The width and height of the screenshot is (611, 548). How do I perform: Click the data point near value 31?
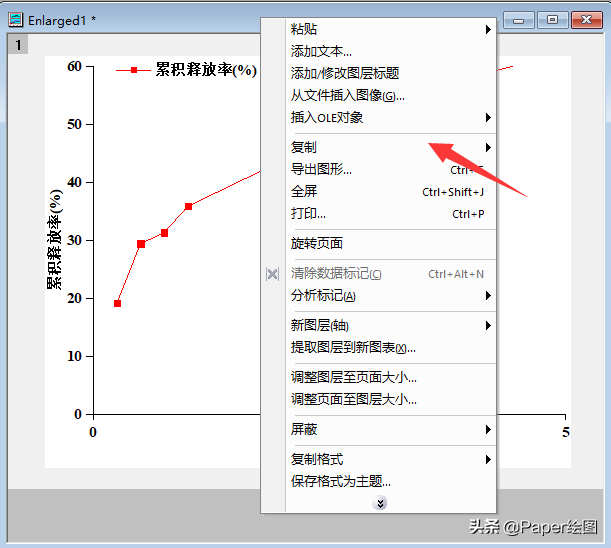coord(164,233)
